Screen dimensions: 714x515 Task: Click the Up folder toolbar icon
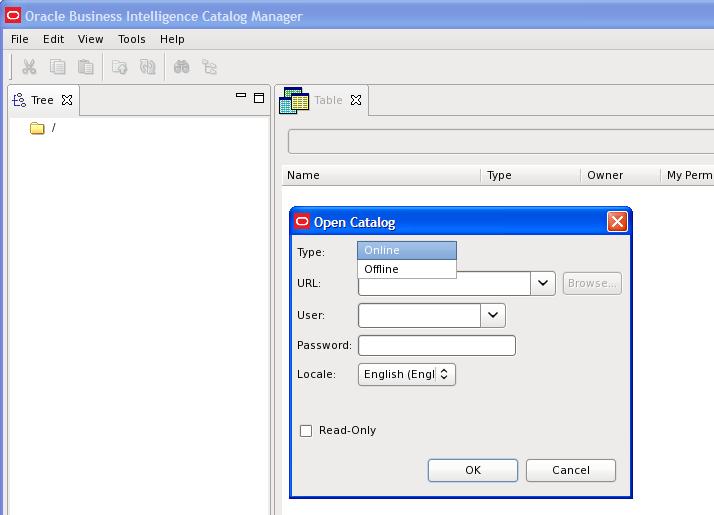click(119, 67)
